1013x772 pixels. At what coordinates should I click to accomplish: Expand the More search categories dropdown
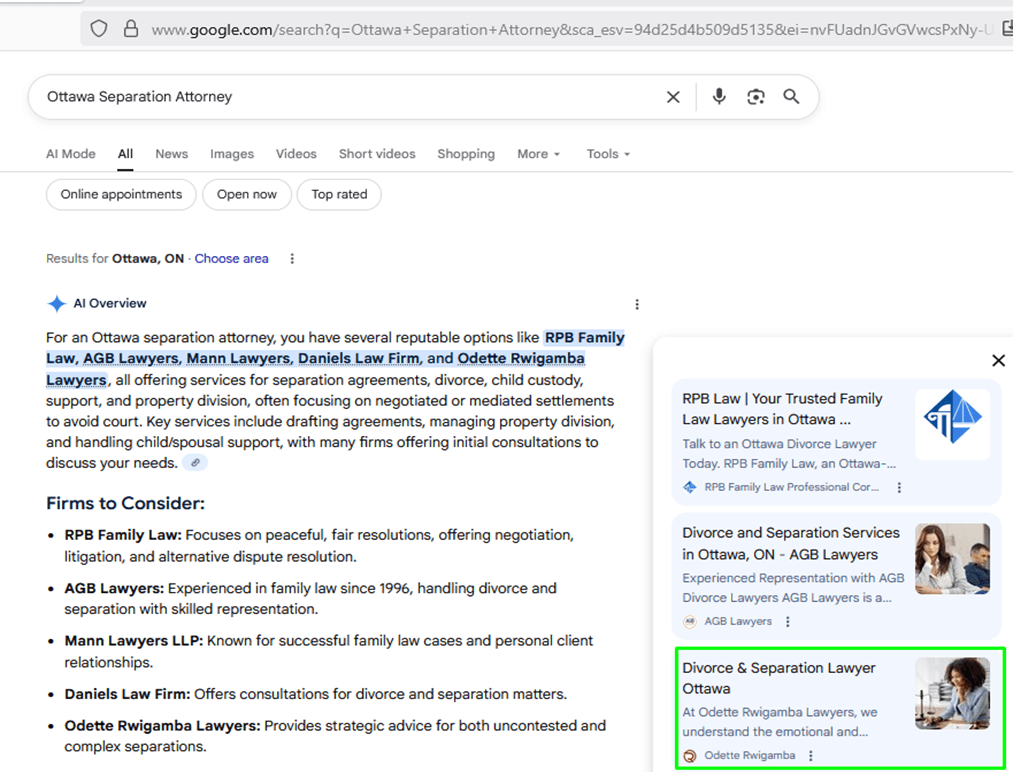pos(538,154)
